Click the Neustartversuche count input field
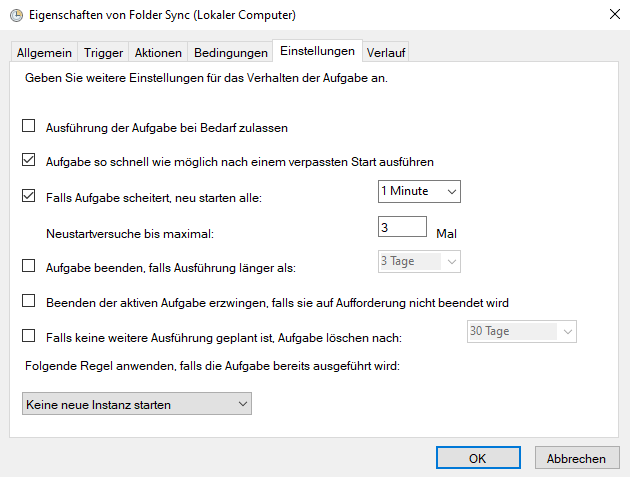This screenshot has width=630, height=477. tap(403, 227)
